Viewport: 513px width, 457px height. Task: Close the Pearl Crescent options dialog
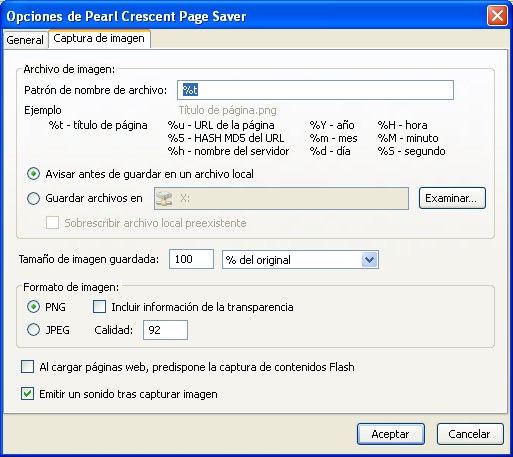(497, 16)
